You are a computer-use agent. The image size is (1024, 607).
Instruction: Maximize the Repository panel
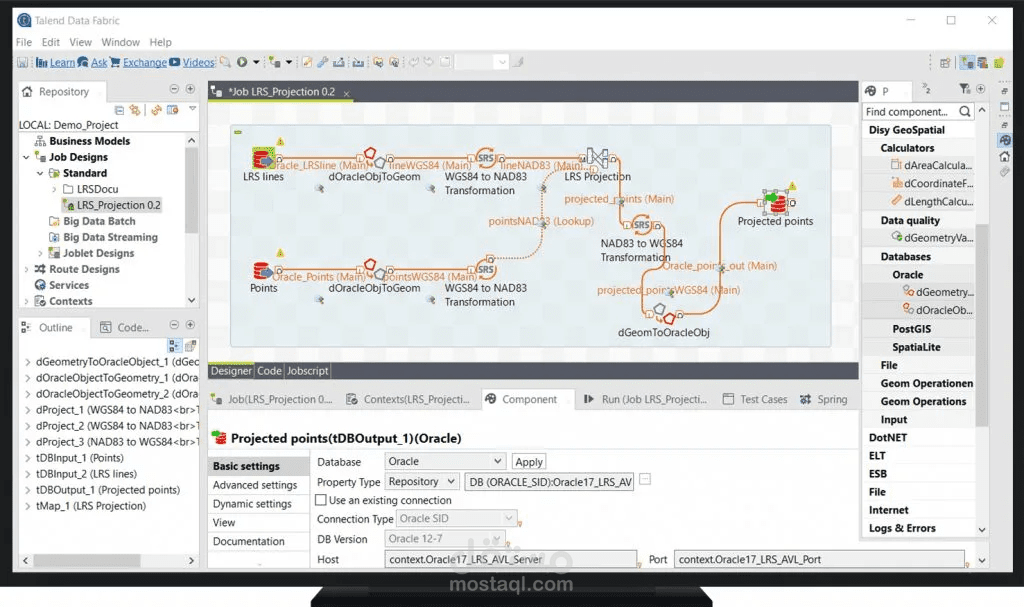tap(190, 89)
